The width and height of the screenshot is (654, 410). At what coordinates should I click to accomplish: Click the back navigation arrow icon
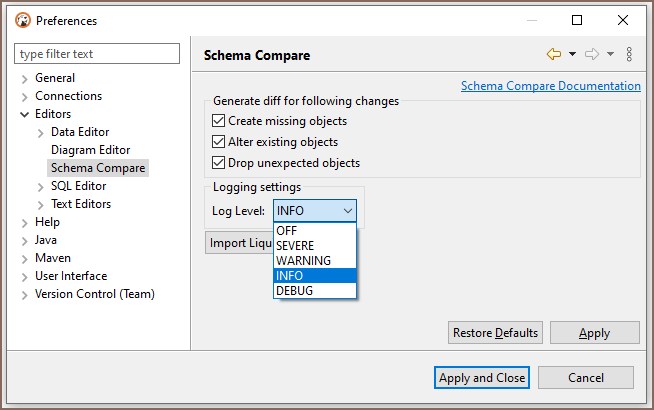pyautogui.click(x=554, y=54)
